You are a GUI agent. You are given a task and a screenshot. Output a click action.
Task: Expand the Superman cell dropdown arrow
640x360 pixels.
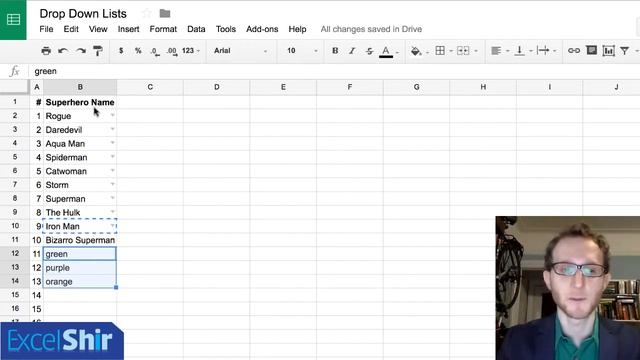(x=112, y=198)
